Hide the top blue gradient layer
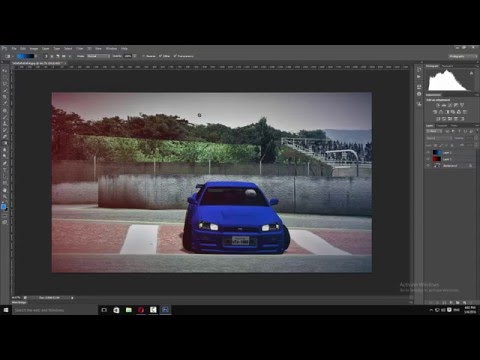The image size is (480, 360). tap(429, 153)
